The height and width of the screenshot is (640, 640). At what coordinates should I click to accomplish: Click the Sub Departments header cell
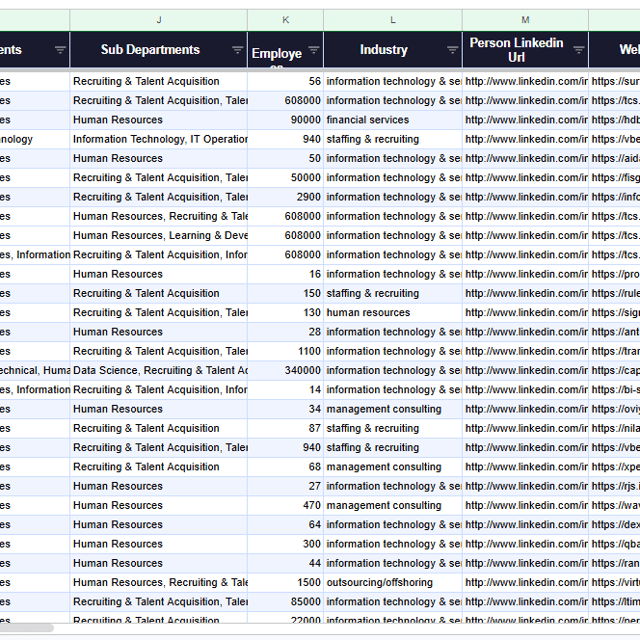pos(158,50)
